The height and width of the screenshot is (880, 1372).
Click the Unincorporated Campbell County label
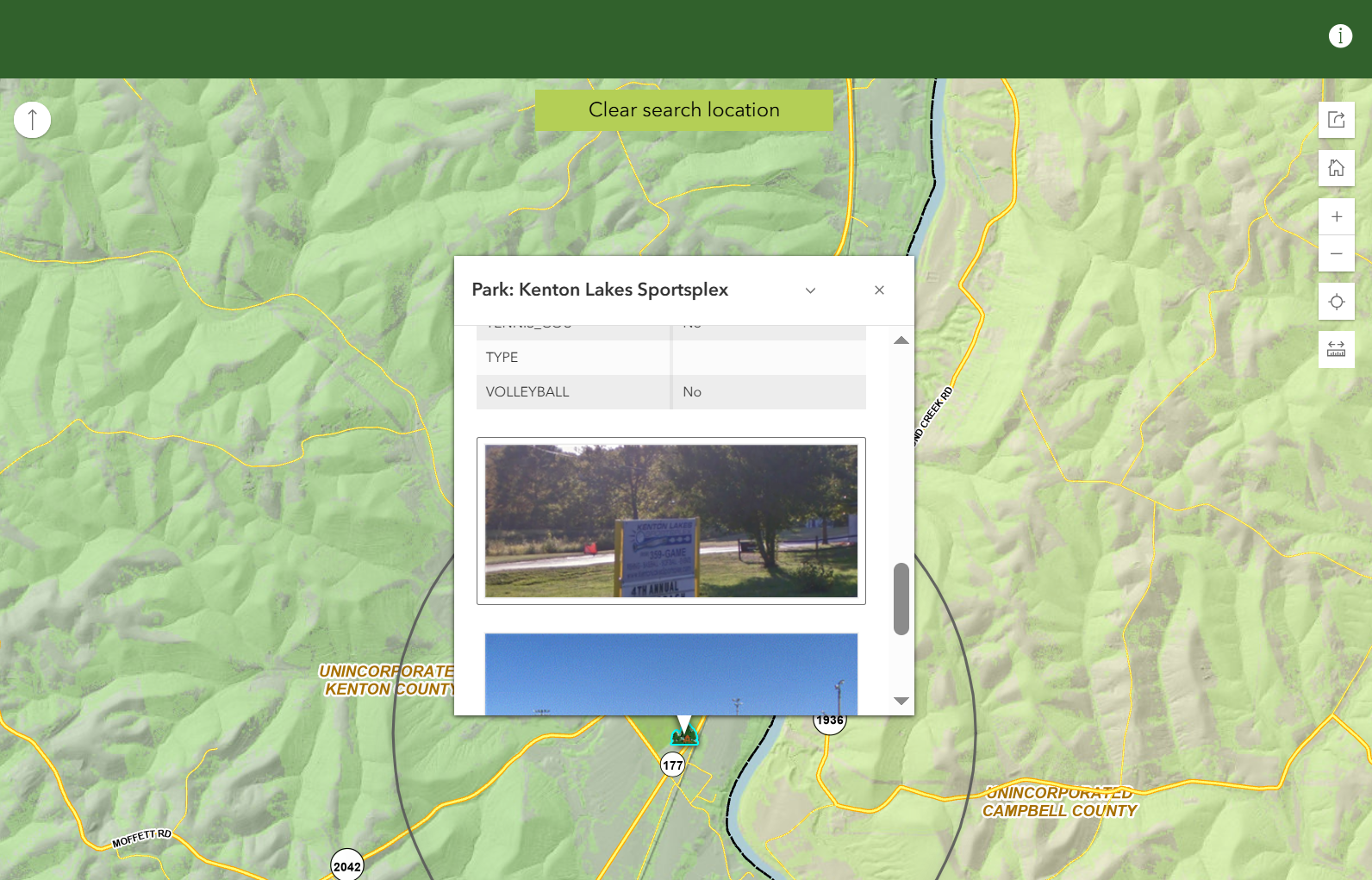pyautogui.click(x=1060, y=802)
